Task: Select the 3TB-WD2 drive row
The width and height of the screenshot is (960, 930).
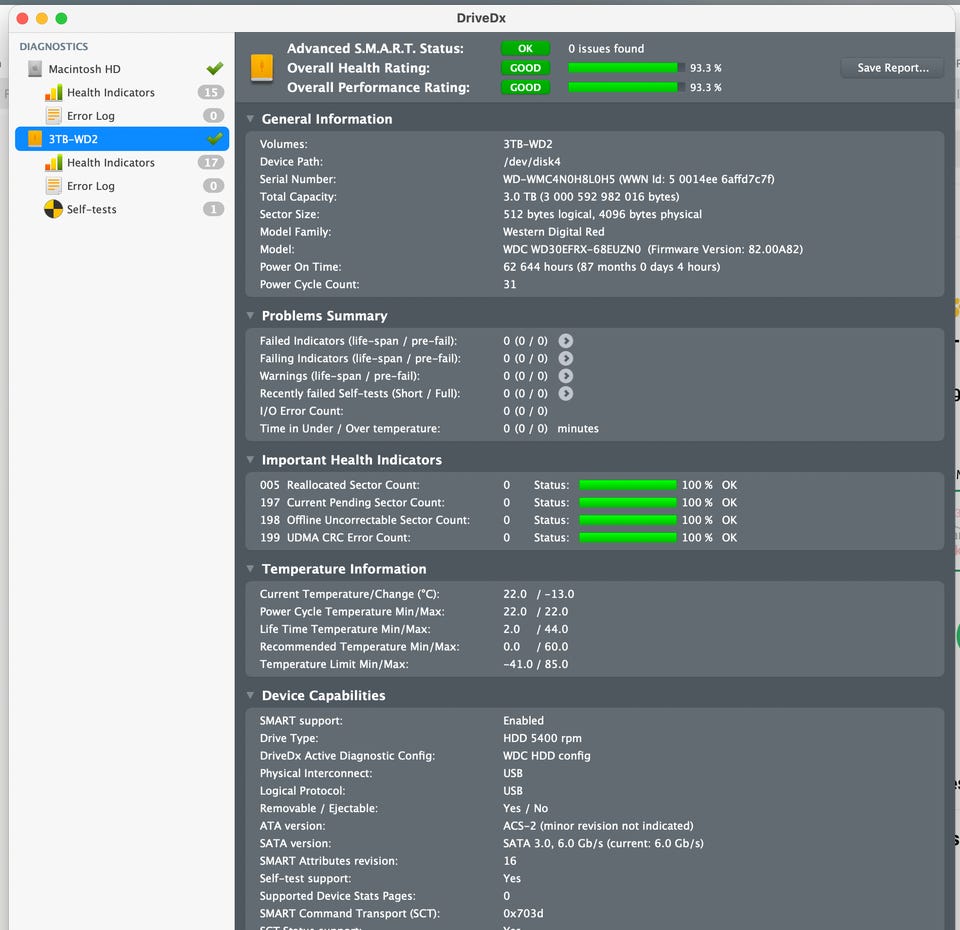Action: point(122,139)
